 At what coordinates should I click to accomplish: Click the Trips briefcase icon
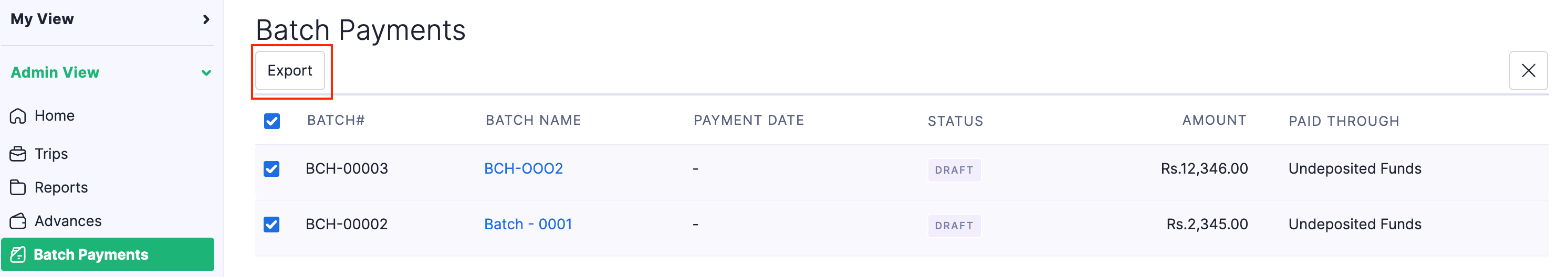coord(18,154)
